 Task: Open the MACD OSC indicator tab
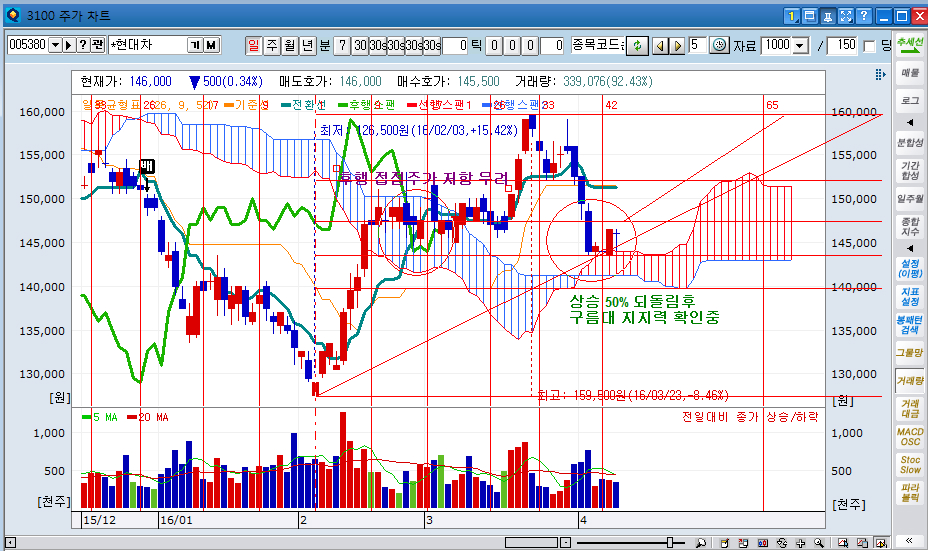coord(910,436)
